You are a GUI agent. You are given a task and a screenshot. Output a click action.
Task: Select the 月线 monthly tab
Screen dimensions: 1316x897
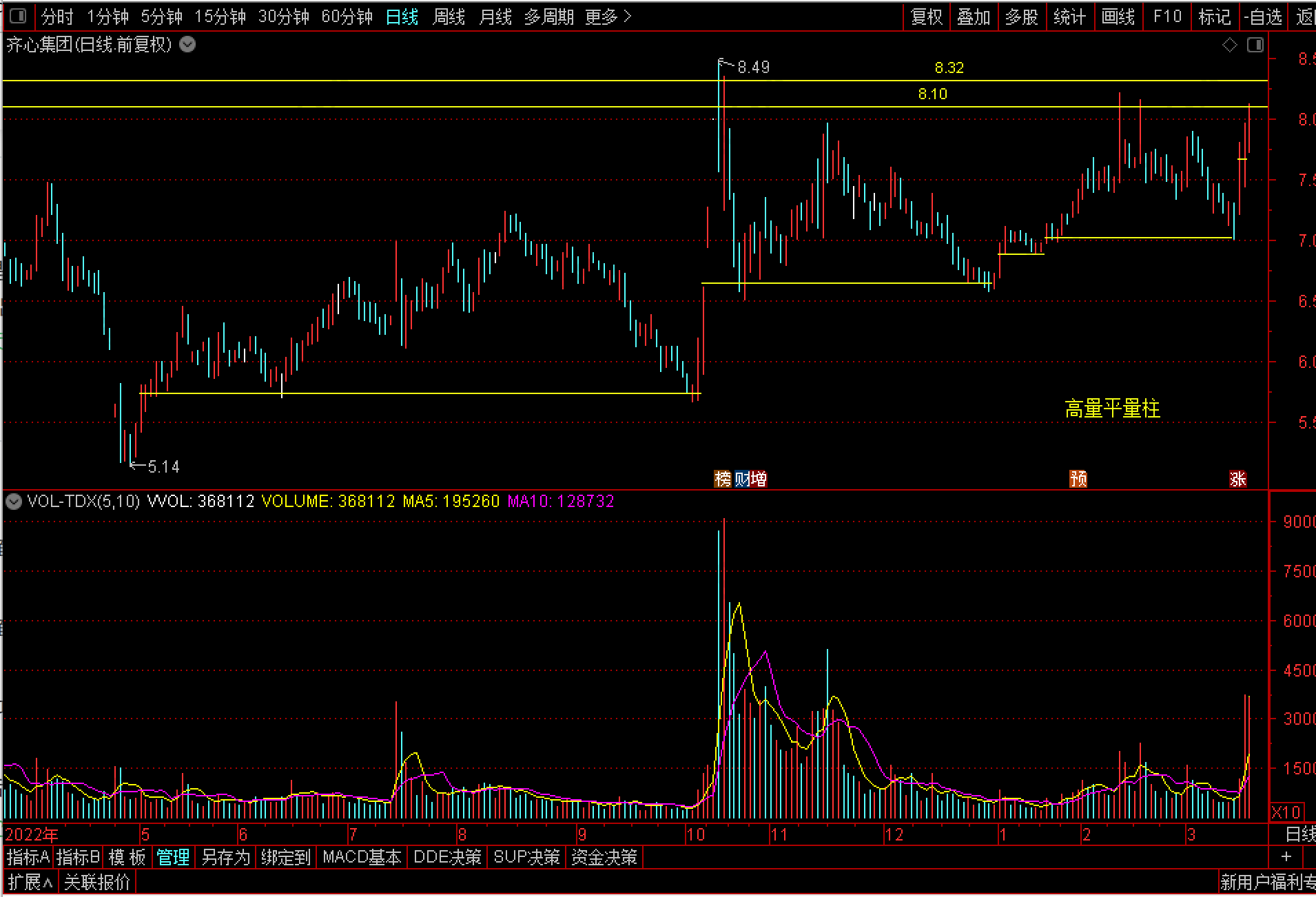(495, 17)
